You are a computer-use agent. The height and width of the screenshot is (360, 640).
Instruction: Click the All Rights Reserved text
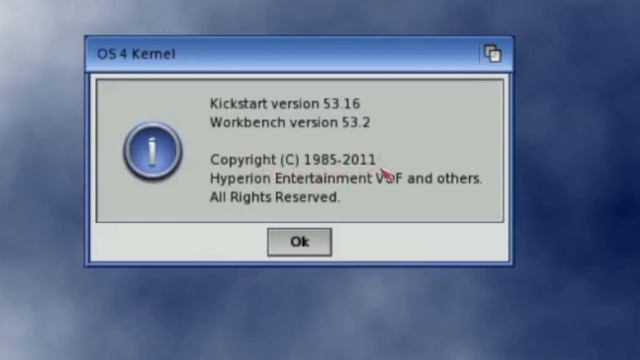tap(275, 197)
